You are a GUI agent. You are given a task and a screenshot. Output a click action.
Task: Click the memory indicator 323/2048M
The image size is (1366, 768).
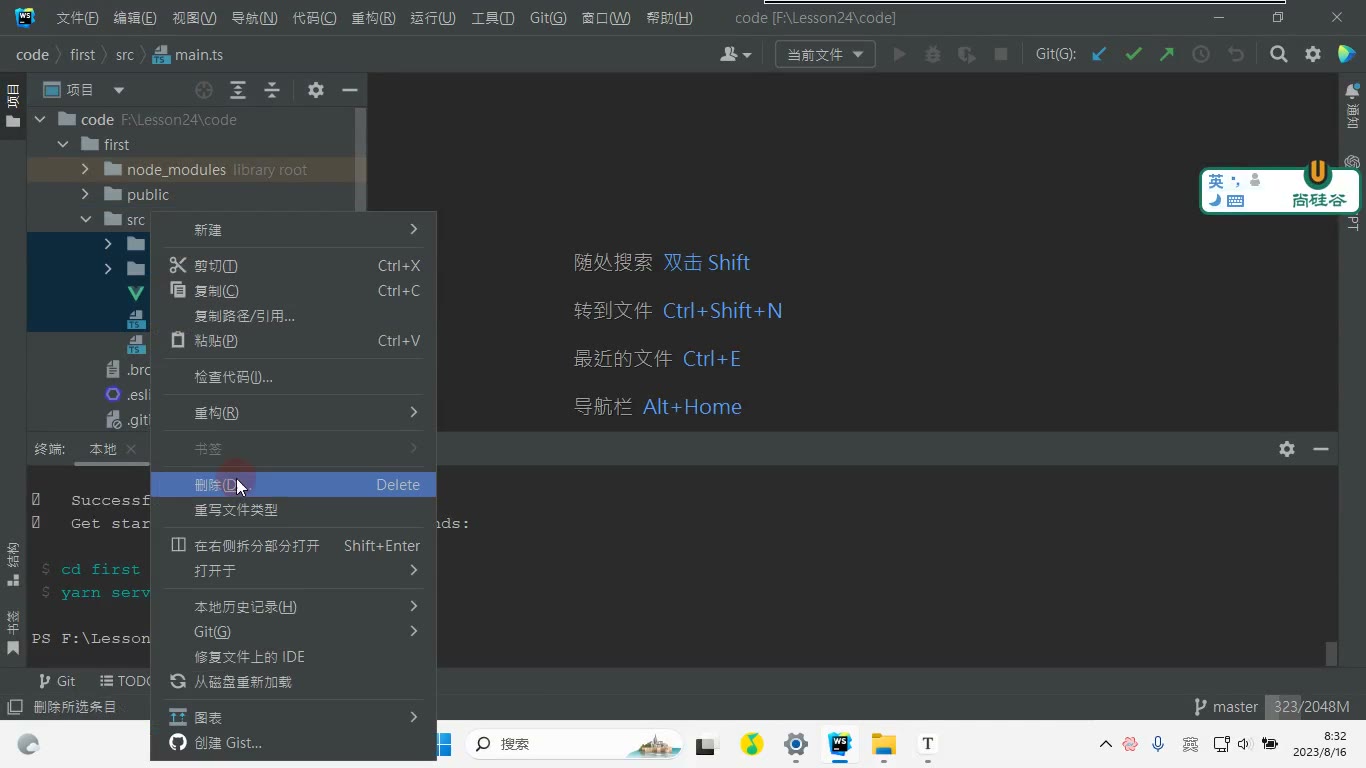1311,707
